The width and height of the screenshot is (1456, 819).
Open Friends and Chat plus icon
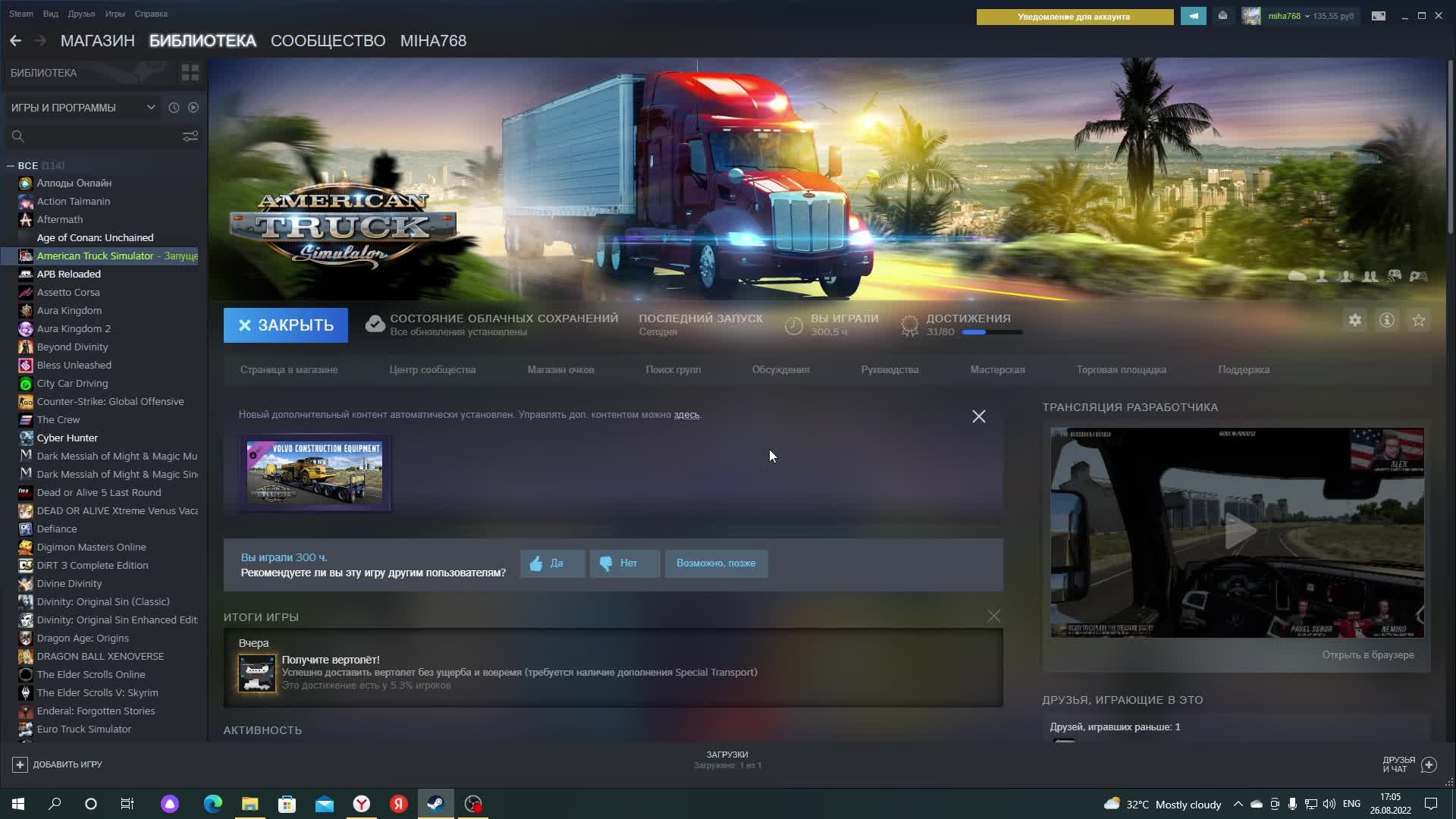1429,764
